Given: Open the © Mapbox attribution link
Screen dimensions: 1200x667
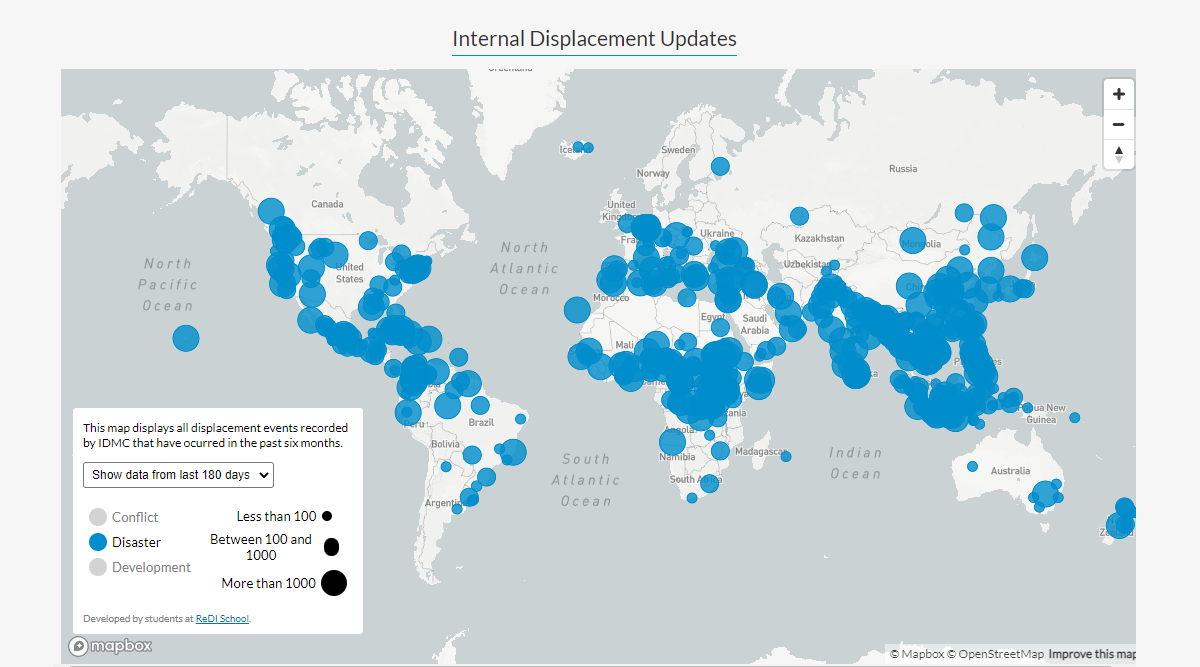Looking at the screenshot, I should [x=916, y=654].
